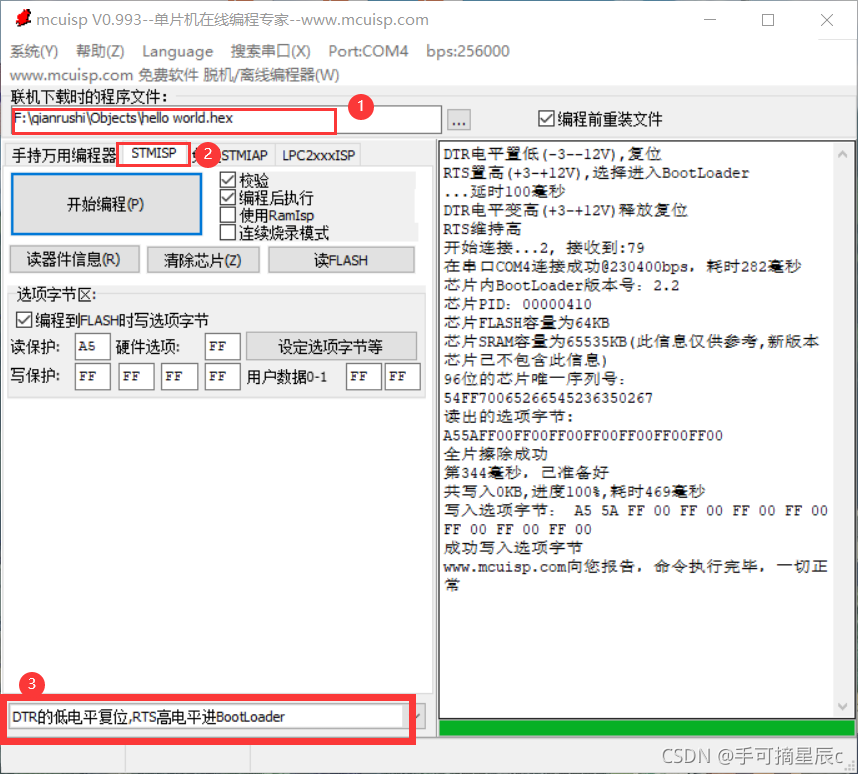Screen dimensions: 858x774
Task: Click the fourth 写保护 FF field
Action: pos(222,377)
